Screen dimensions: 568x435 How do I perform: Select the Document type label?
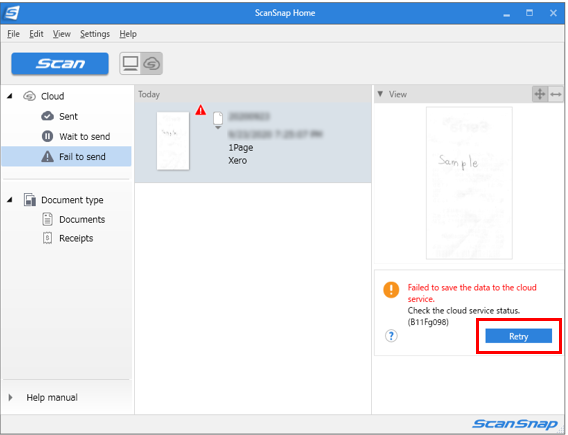pyautogui.click(x=72, y=200)
